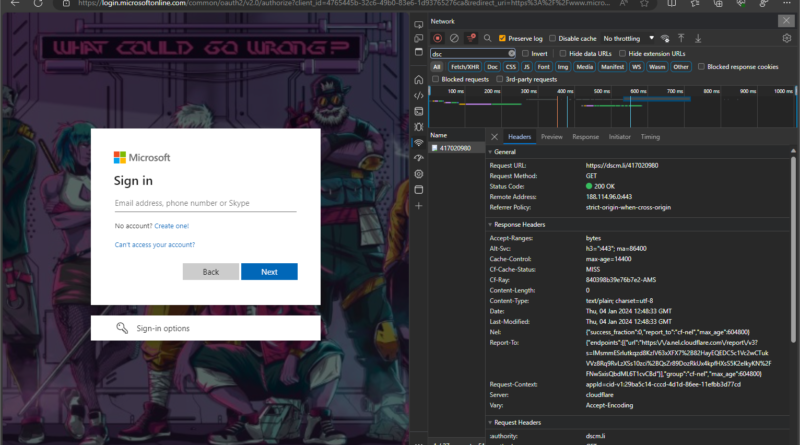This screenshot has width=800, height=445.
Task: Open network conditions wifi icon
Action: [665, 38]
